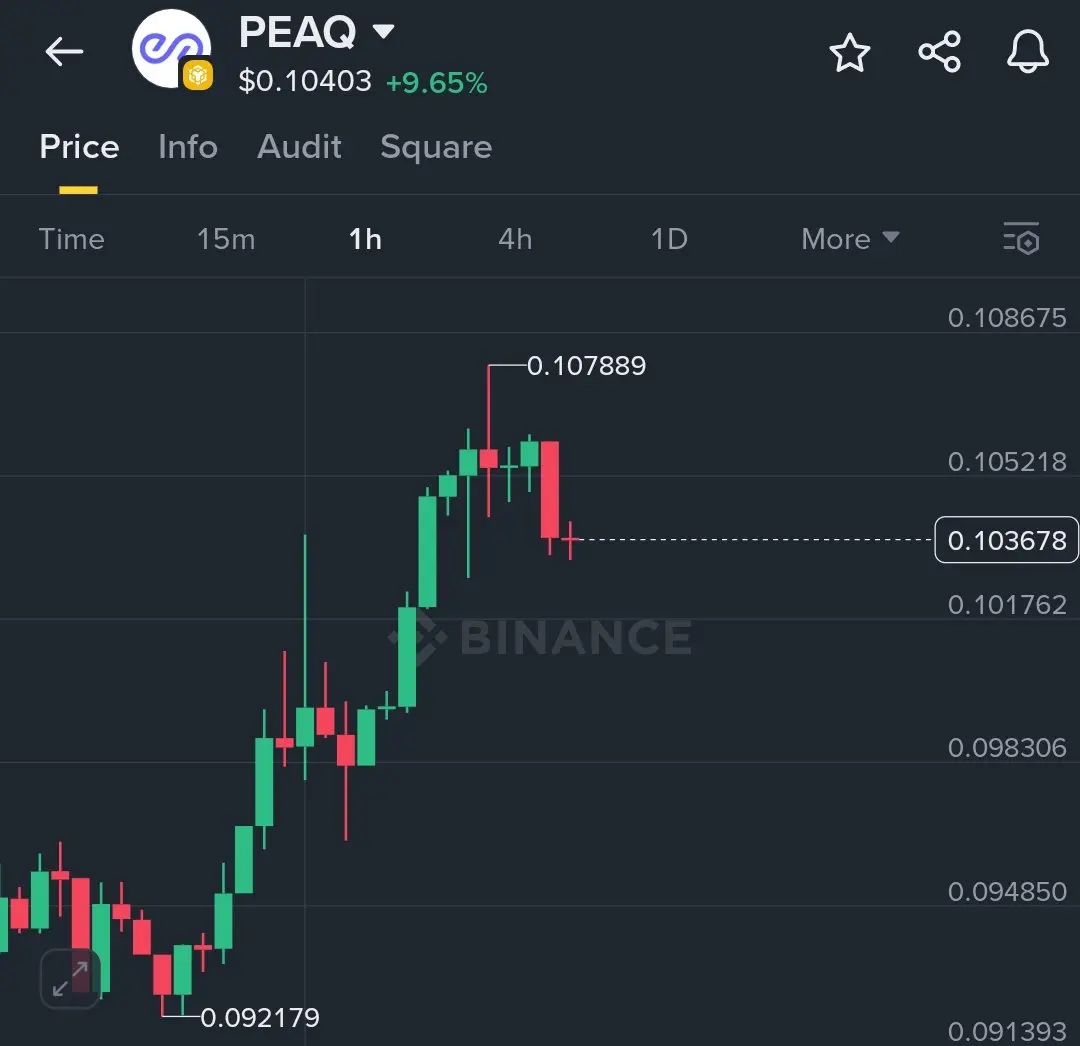Tap the back arrow icon
Viewport: 1080px width, 1046px height.
[64, 52]
